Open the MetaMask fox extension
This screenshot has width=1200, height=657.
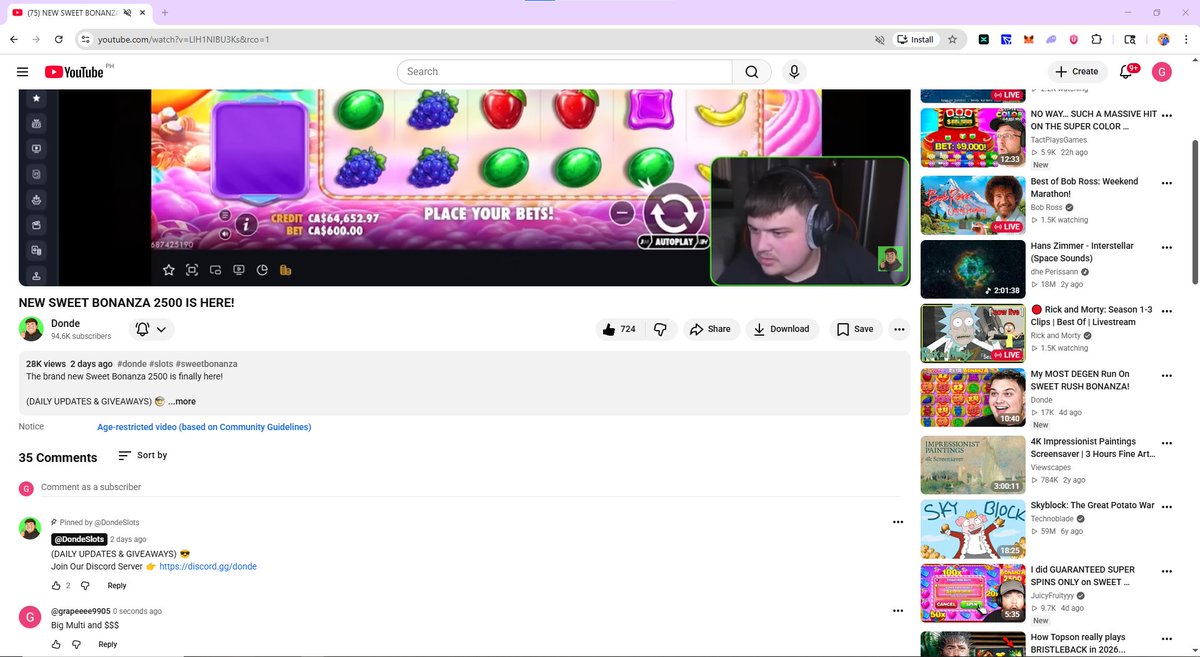(1029, 39)
